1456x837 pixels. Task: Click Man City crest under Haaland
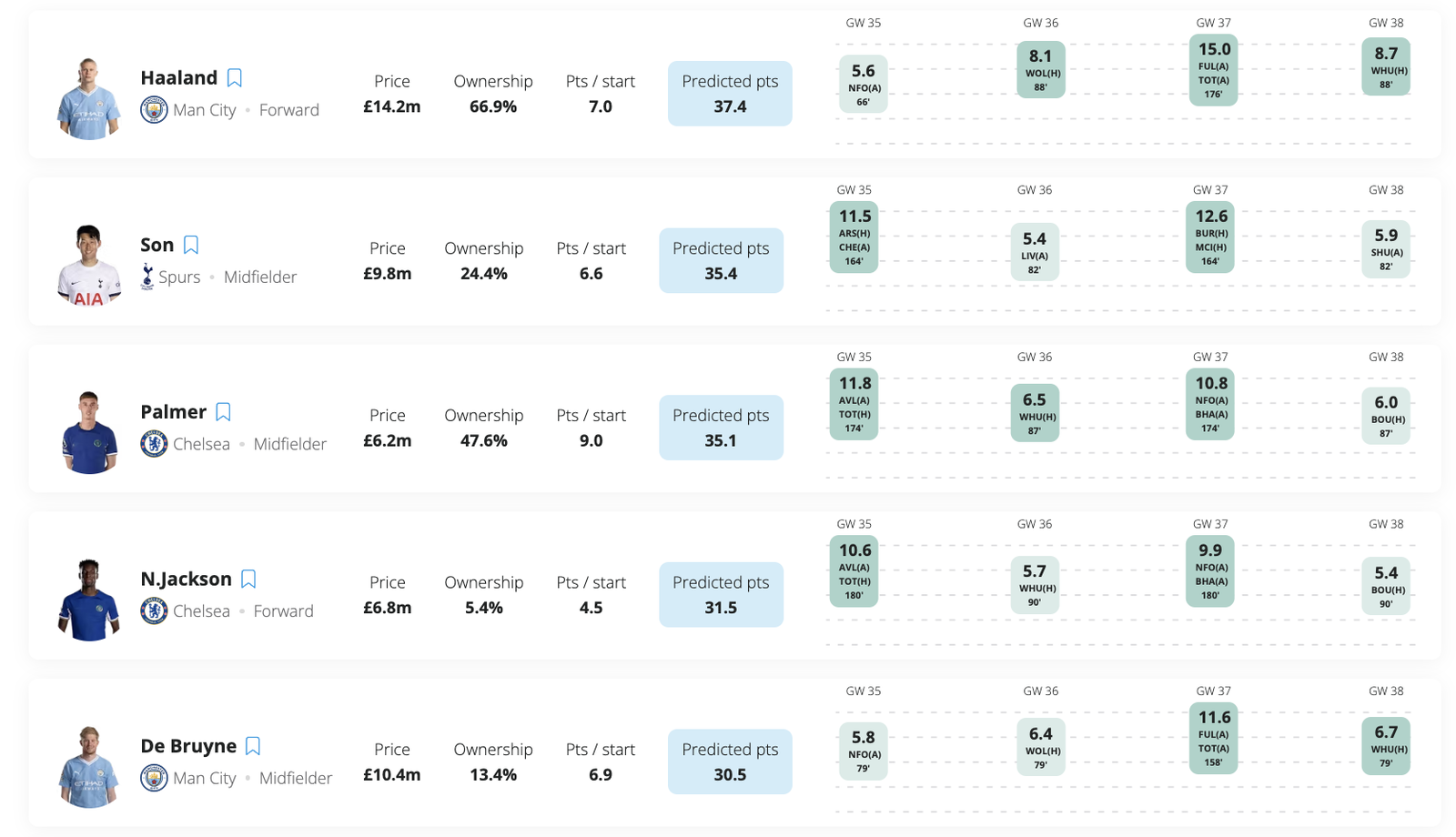click(x=154, y=110)
